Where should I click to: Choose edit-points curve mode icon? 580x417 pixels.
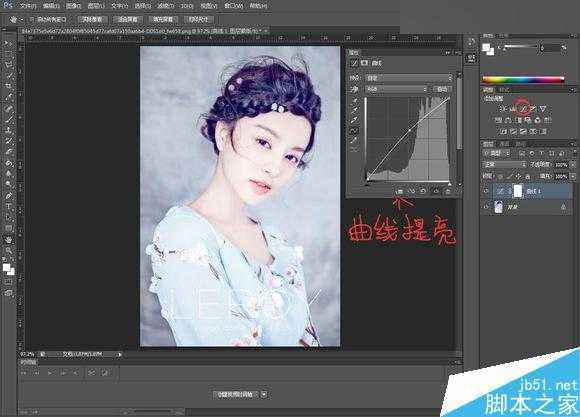[x=355, y=130]
